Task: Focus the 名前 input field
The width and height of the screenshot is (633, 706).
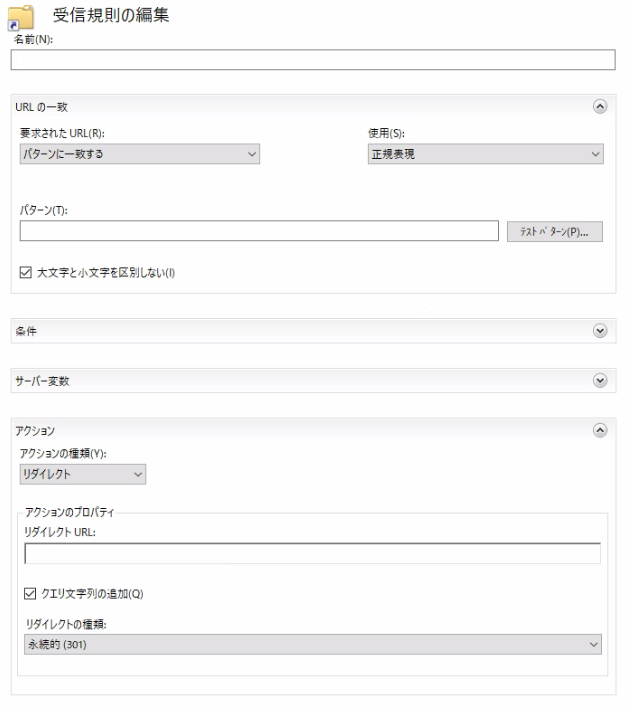Action: click(x=313, y=59)
